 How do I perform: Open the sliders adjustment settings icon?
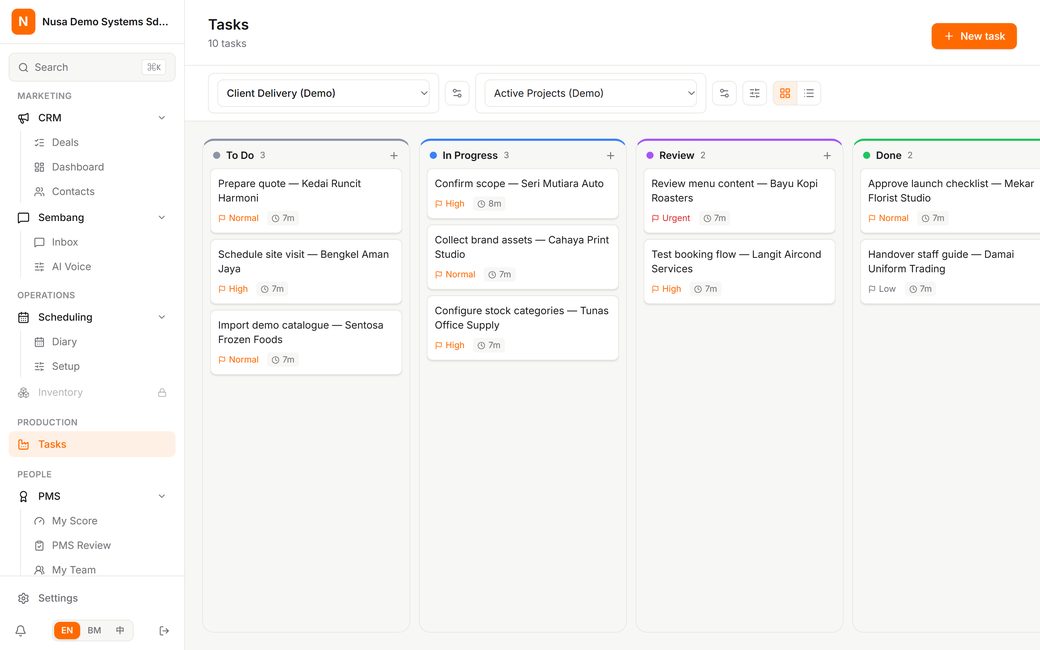pos(755,93)
